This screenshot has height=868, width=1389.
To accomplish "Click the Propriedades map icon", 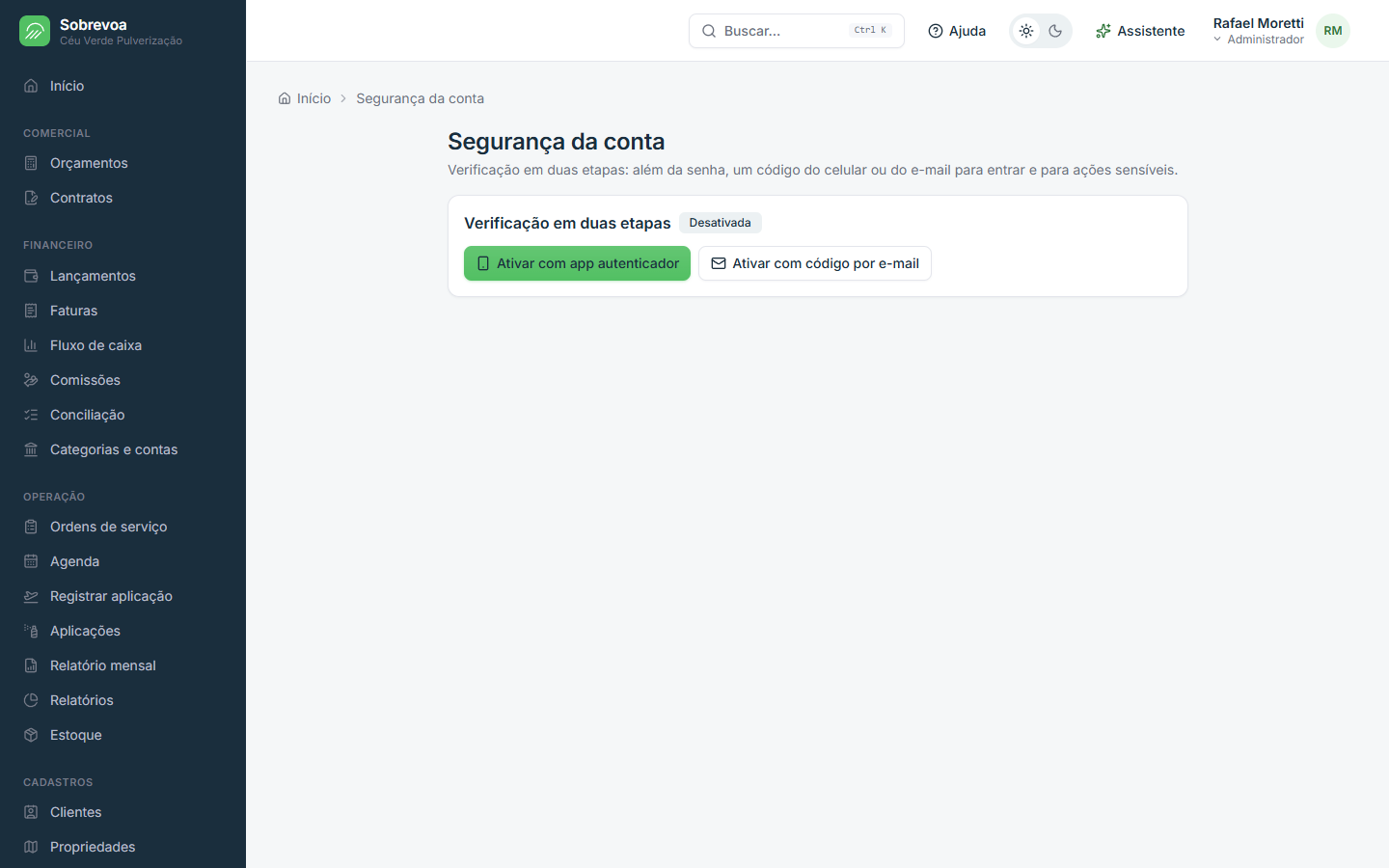I will [31, 847].
